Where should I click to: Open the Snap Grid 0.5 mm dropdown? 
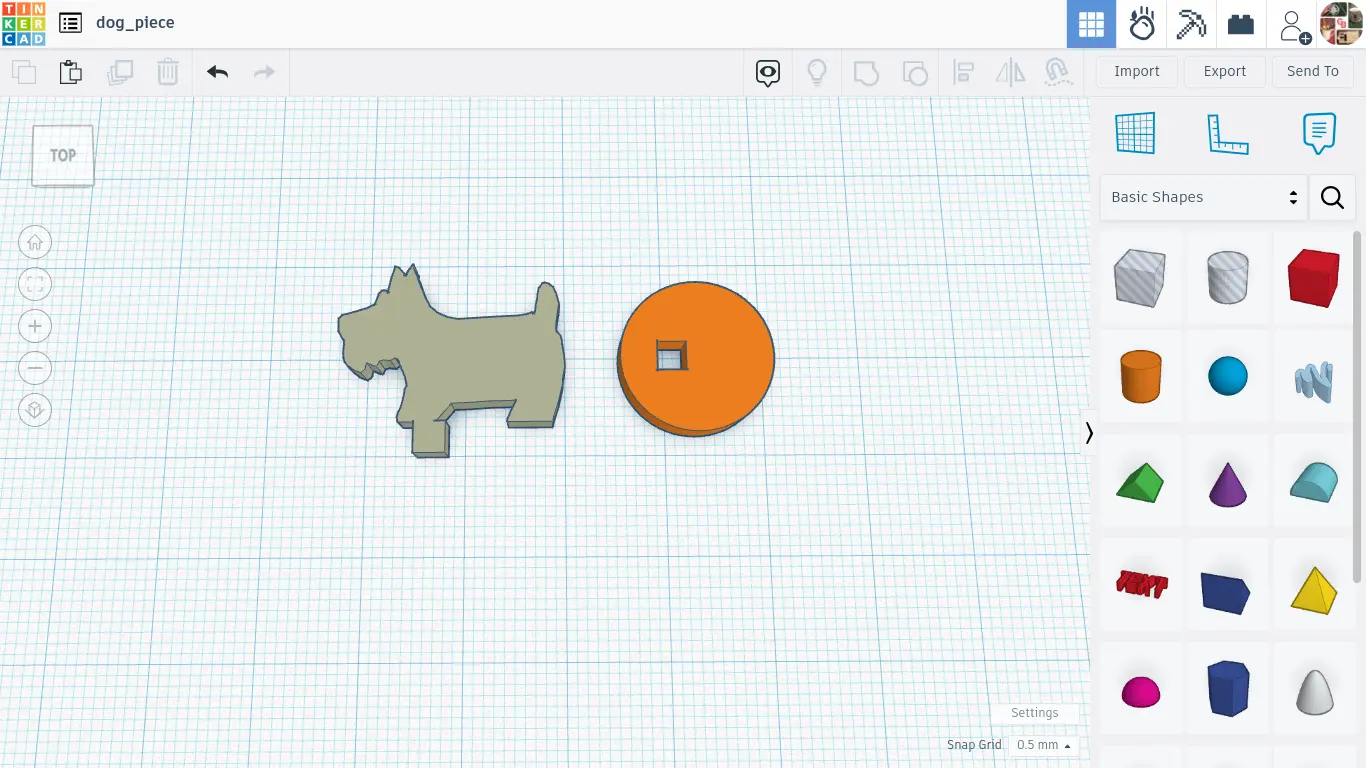[1043, 745]
